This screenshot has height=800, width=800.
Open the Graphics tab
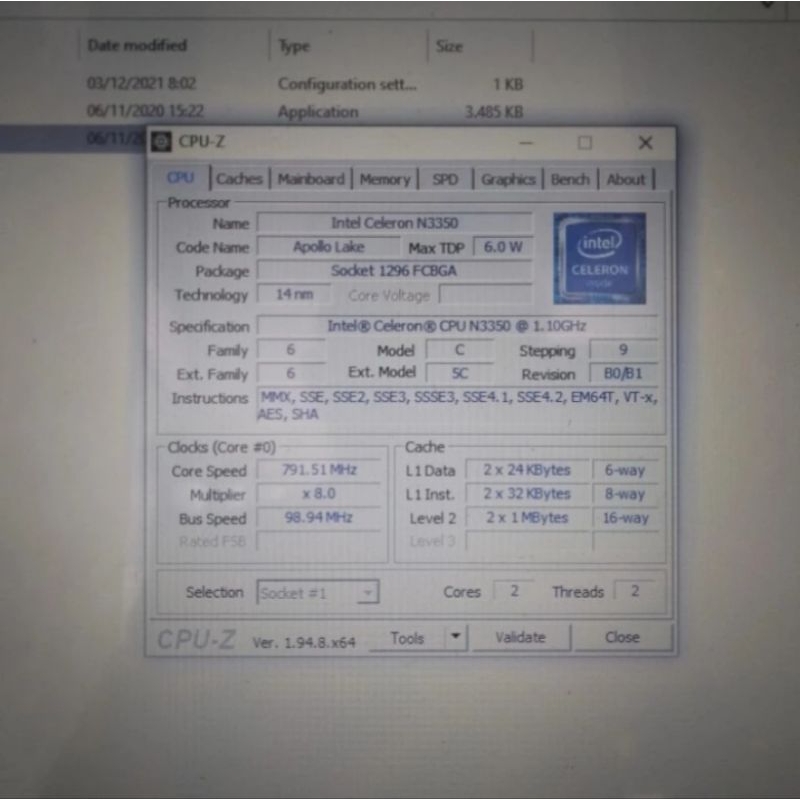coord(508,179)
